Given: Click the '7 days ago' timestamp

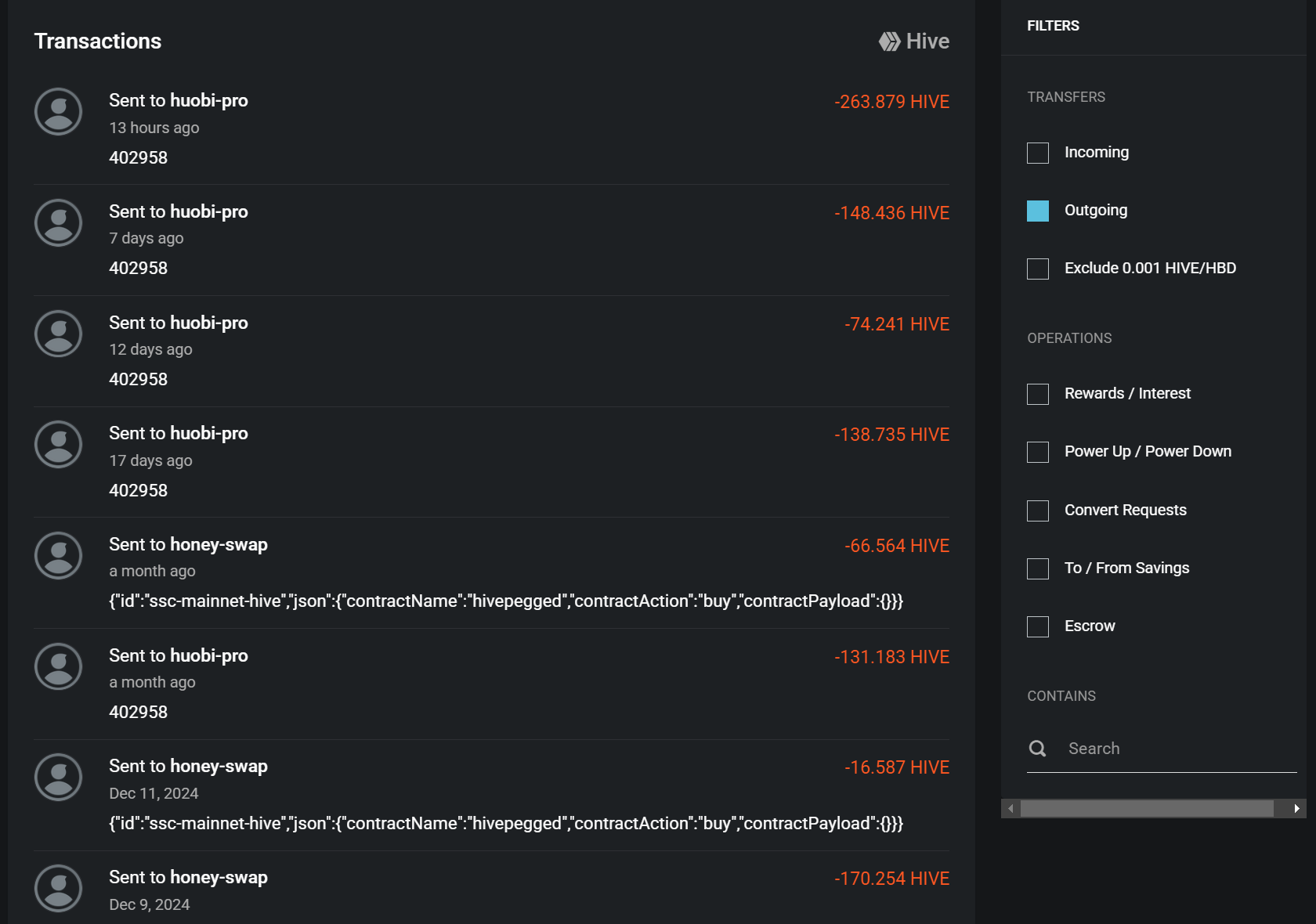Looking at the screenshot, I should (146, 238).
